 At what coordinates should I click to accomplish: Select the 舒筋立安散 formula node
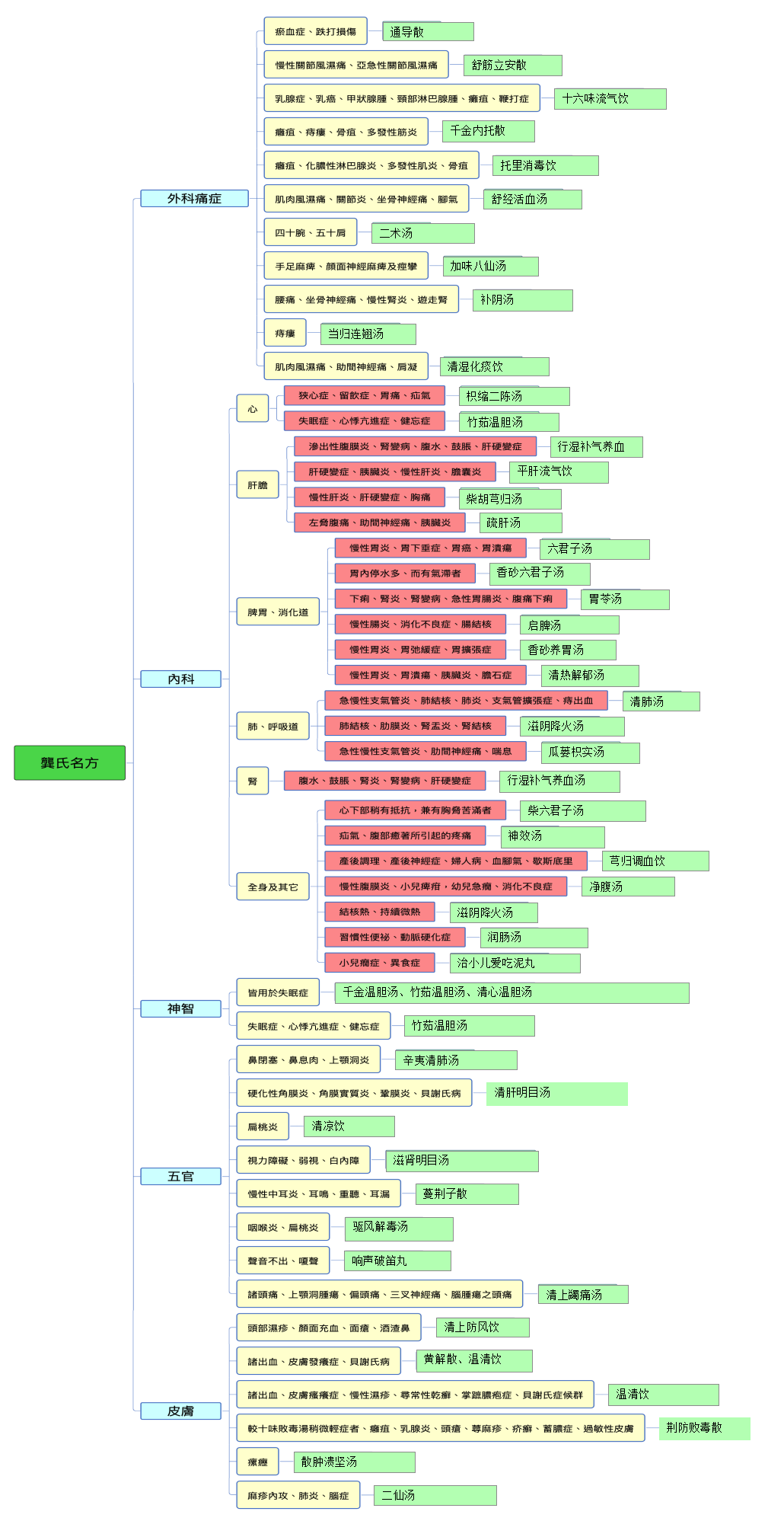point(513,66)
